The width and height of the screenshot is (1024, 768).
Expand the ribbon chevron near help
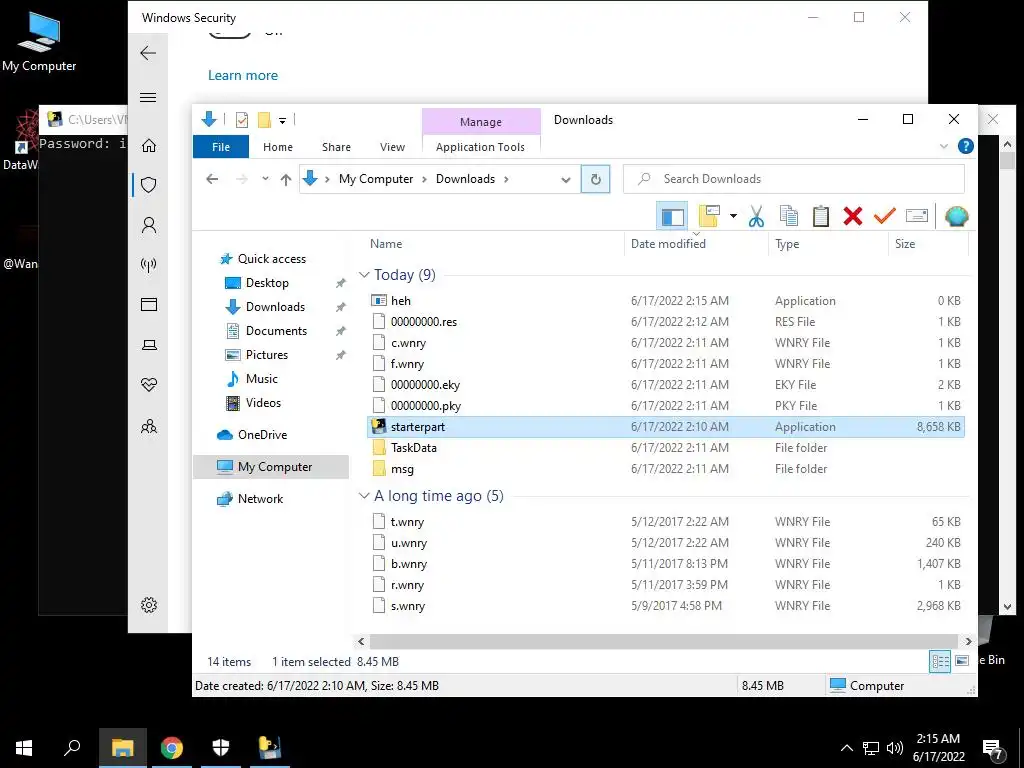point(944,146)
